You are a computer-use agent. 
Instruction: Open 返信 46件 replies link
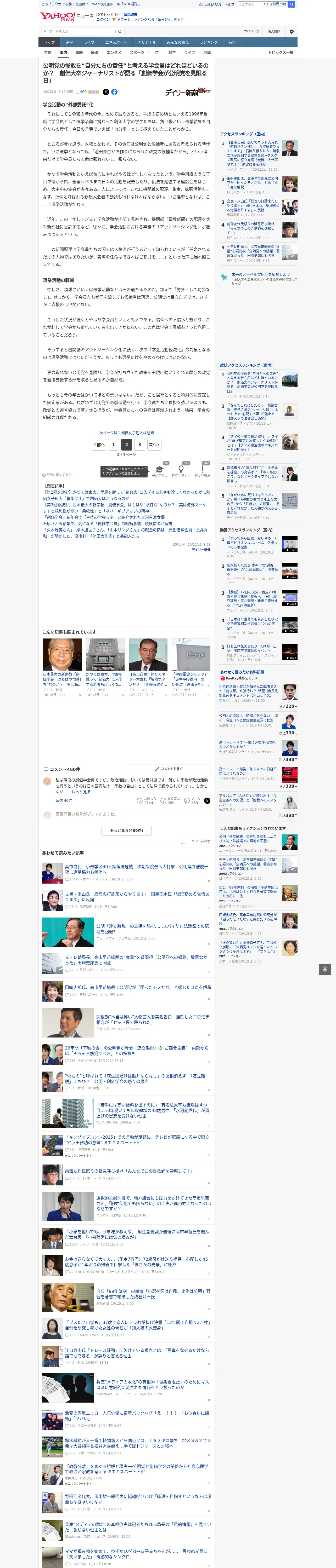[63, 800]
